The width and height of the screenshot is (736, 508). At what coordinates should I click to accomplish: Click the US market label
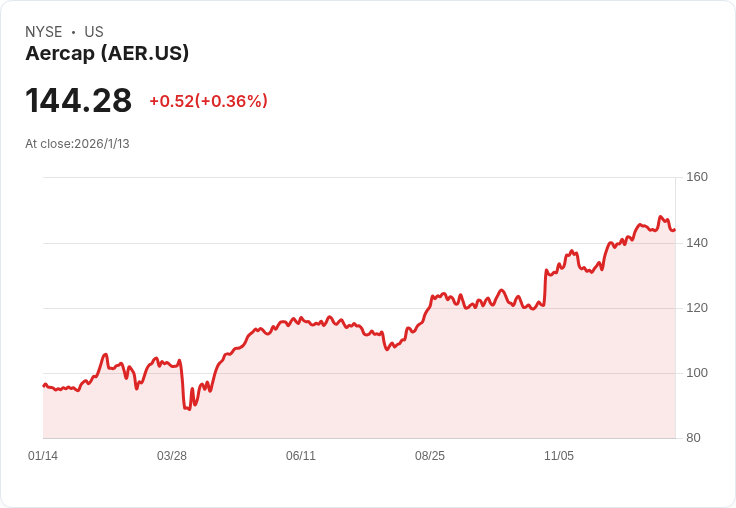click(x=94, y=32)
